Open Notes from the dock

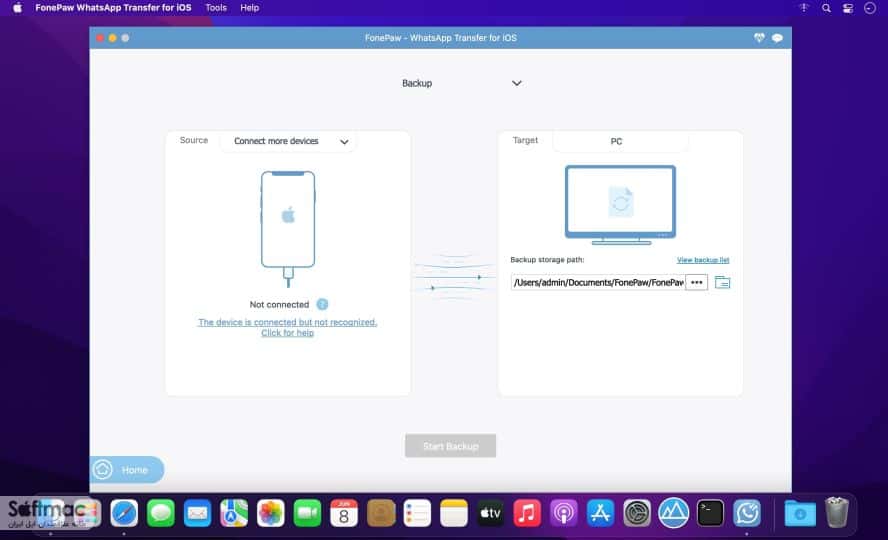[454, 513]
